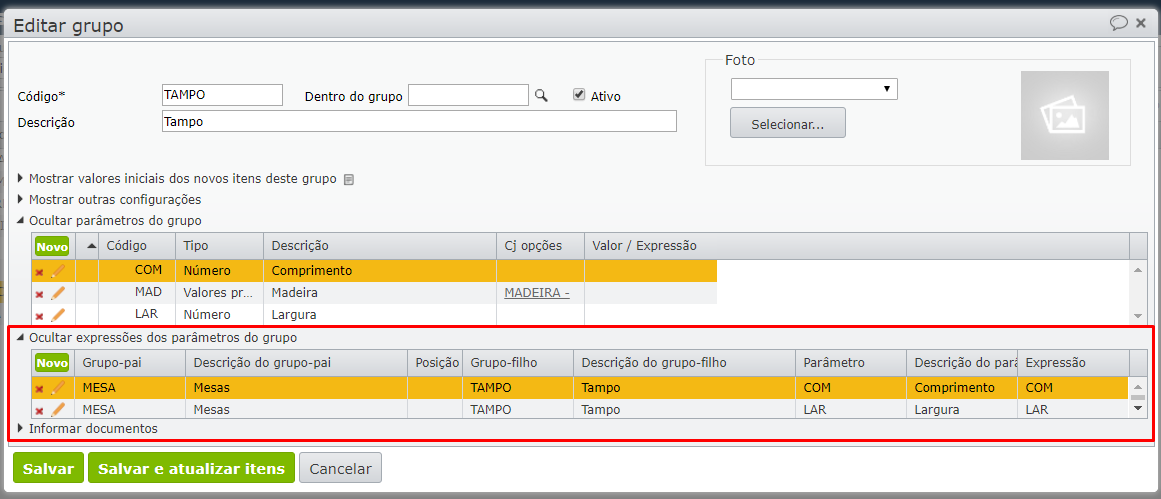
Task: Select Tampo description in LAR expression row
Action: click(684, 409)
